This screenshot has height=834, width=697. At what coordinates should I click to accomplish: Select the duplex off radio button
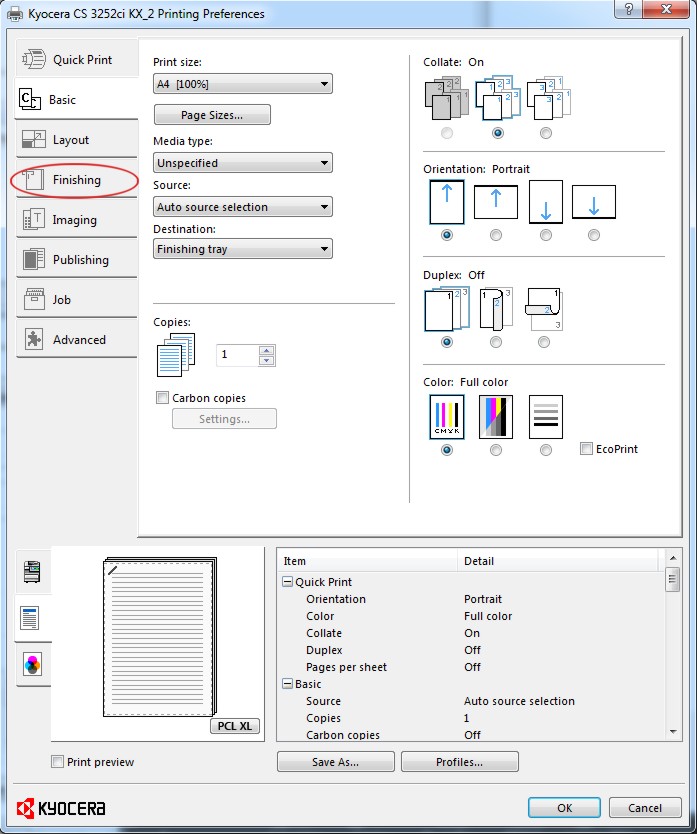447,342
